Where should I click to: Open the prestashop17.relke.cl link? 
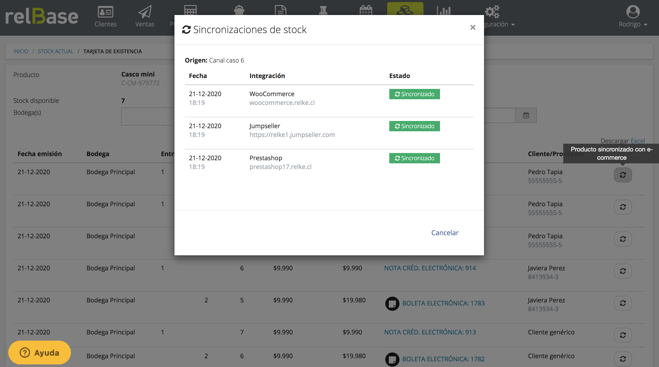[x=280, y=166]
